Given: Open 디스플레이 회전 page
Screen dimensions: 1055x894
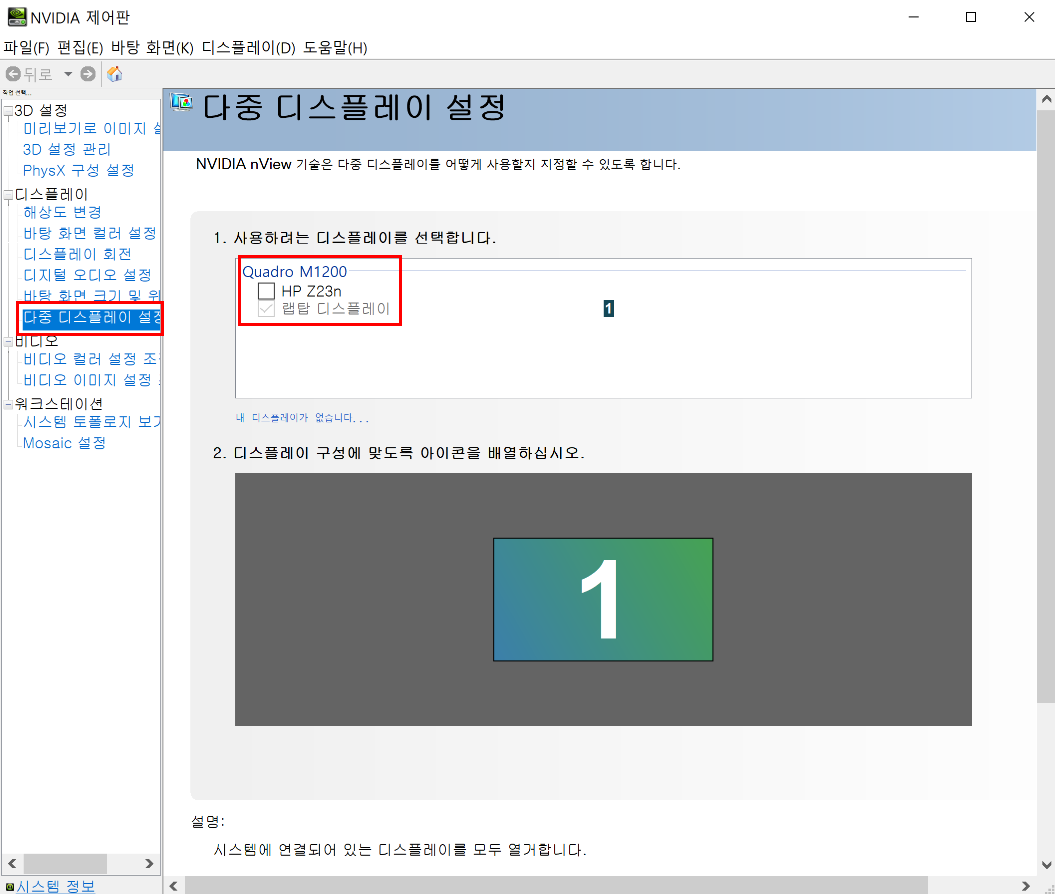Looking at the screenshot, I should pos(77,254).
